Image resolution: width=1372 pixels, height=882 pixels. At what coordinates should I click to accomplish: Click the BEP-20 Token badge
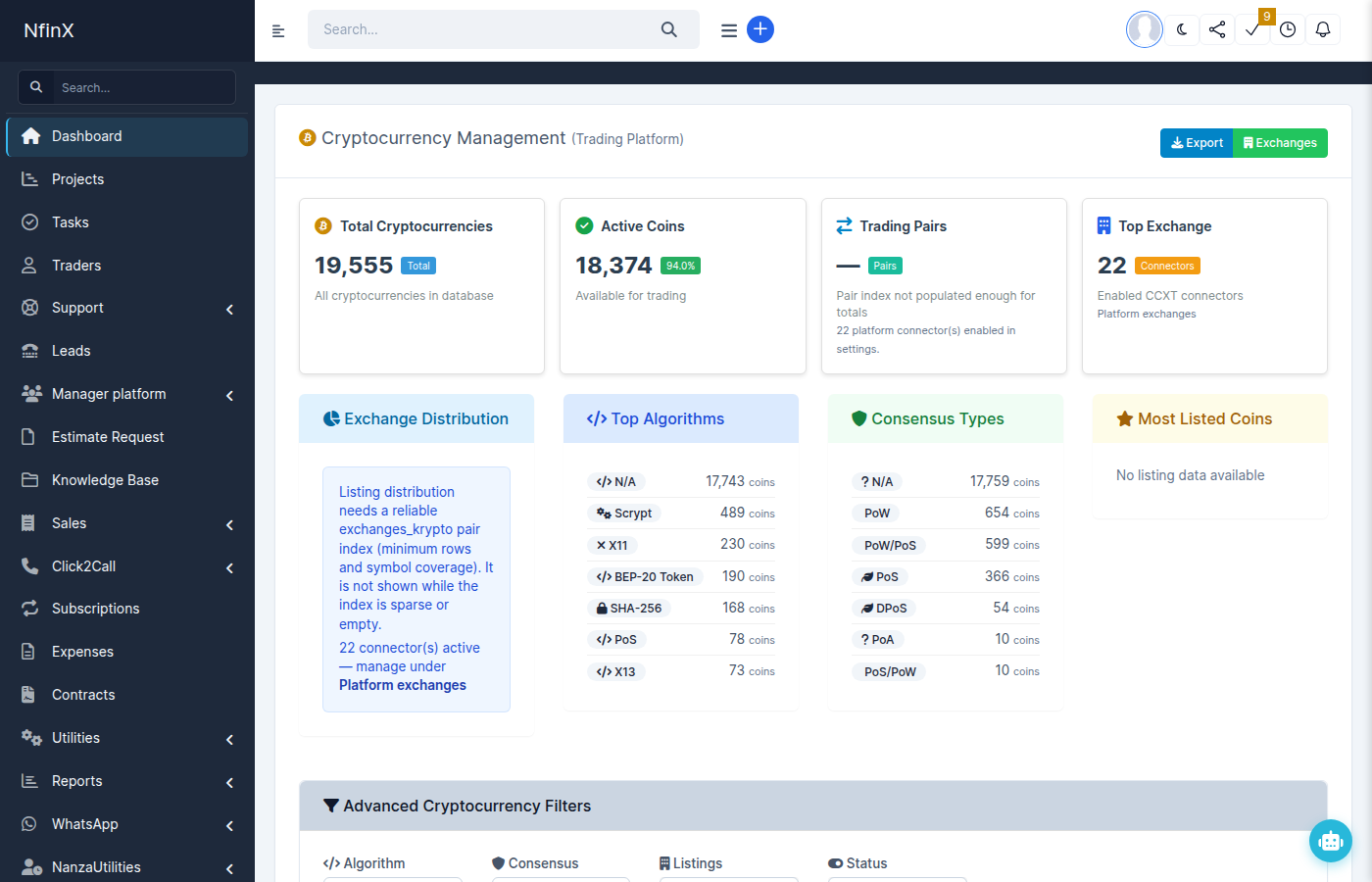coord(645,577)
